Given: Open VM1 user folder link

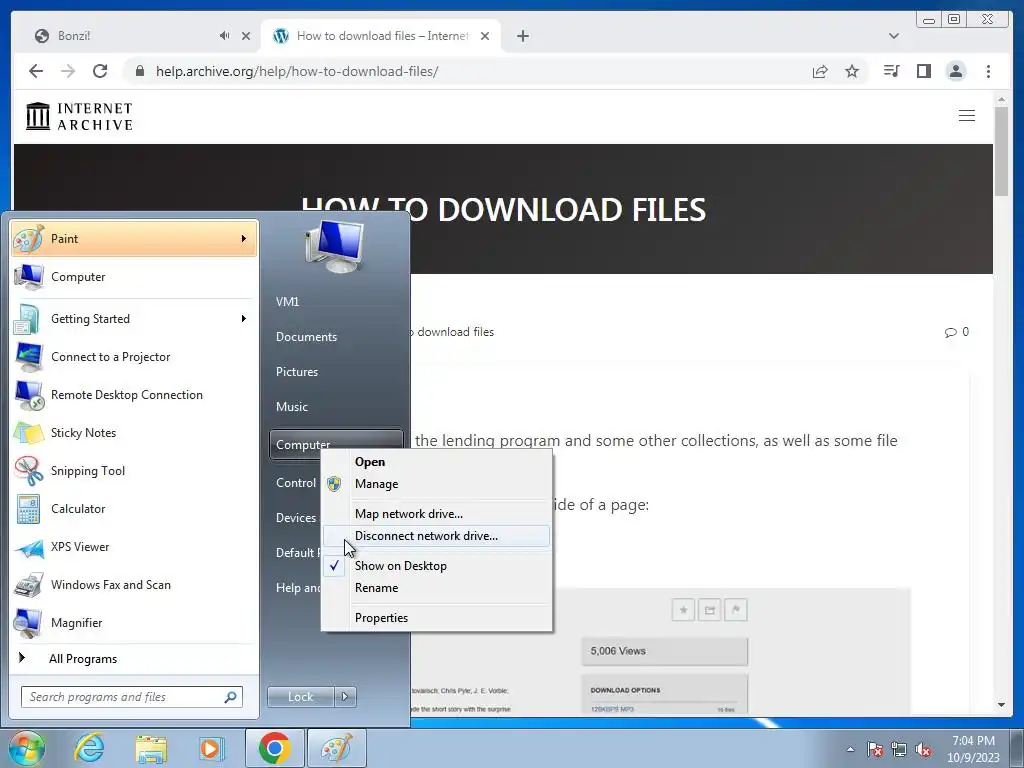Looking at the screenshot, I should click(288, 302).
